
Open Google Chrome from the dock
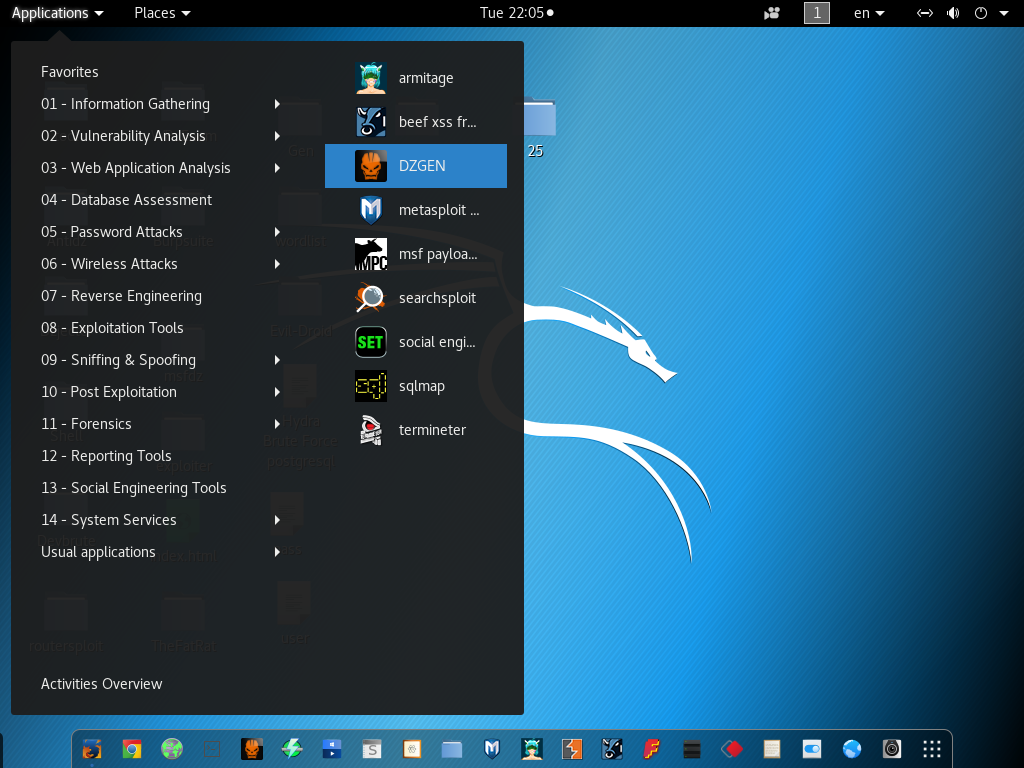[132, 749]
